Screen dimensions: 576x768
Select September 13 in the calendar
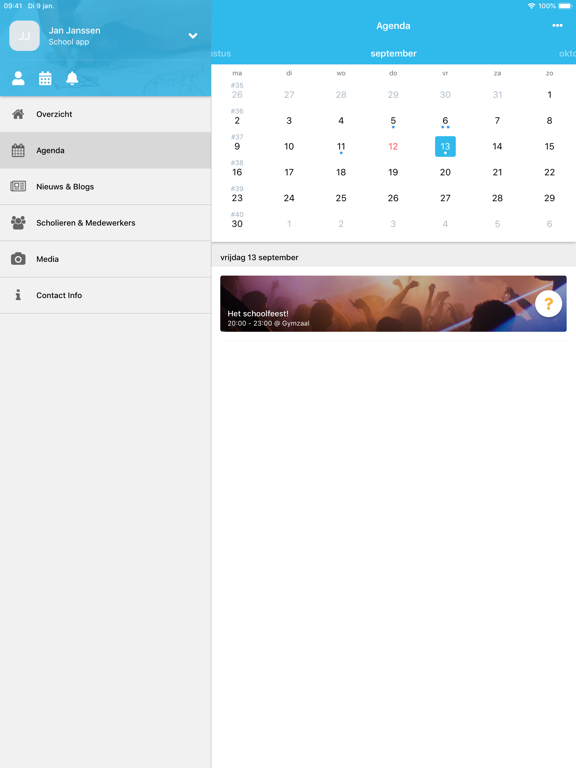click(445, 146)
